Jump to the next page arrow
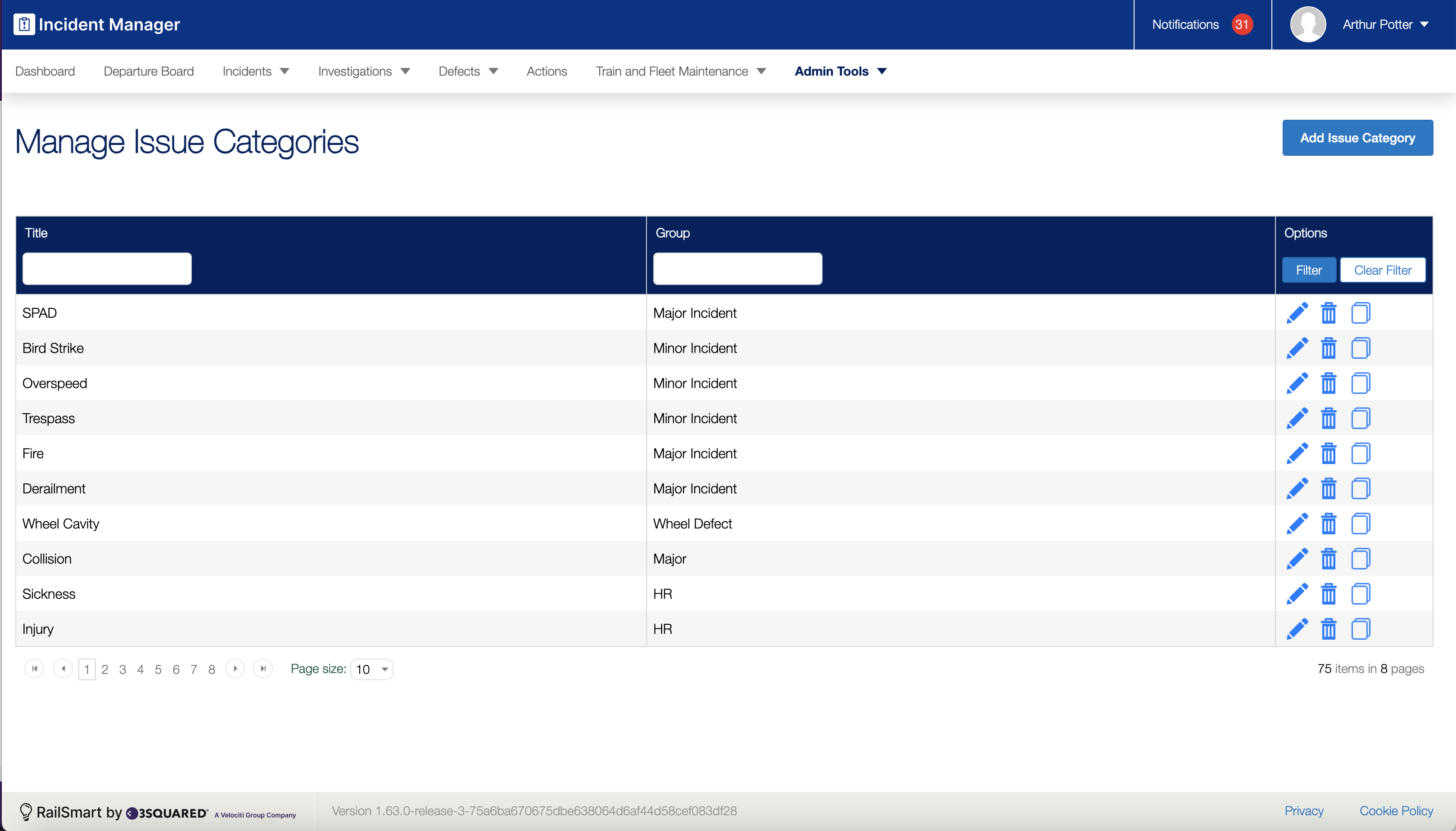 (235, 669)
